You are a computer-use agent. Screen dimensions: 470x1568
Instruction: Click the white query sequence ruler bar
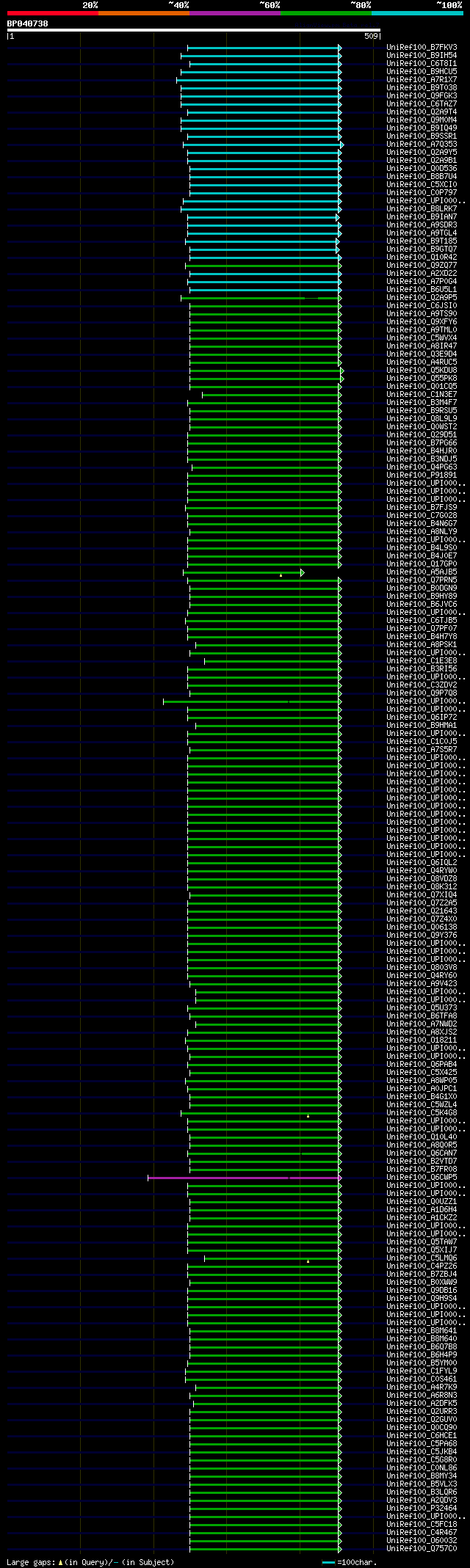pos(193,30)
